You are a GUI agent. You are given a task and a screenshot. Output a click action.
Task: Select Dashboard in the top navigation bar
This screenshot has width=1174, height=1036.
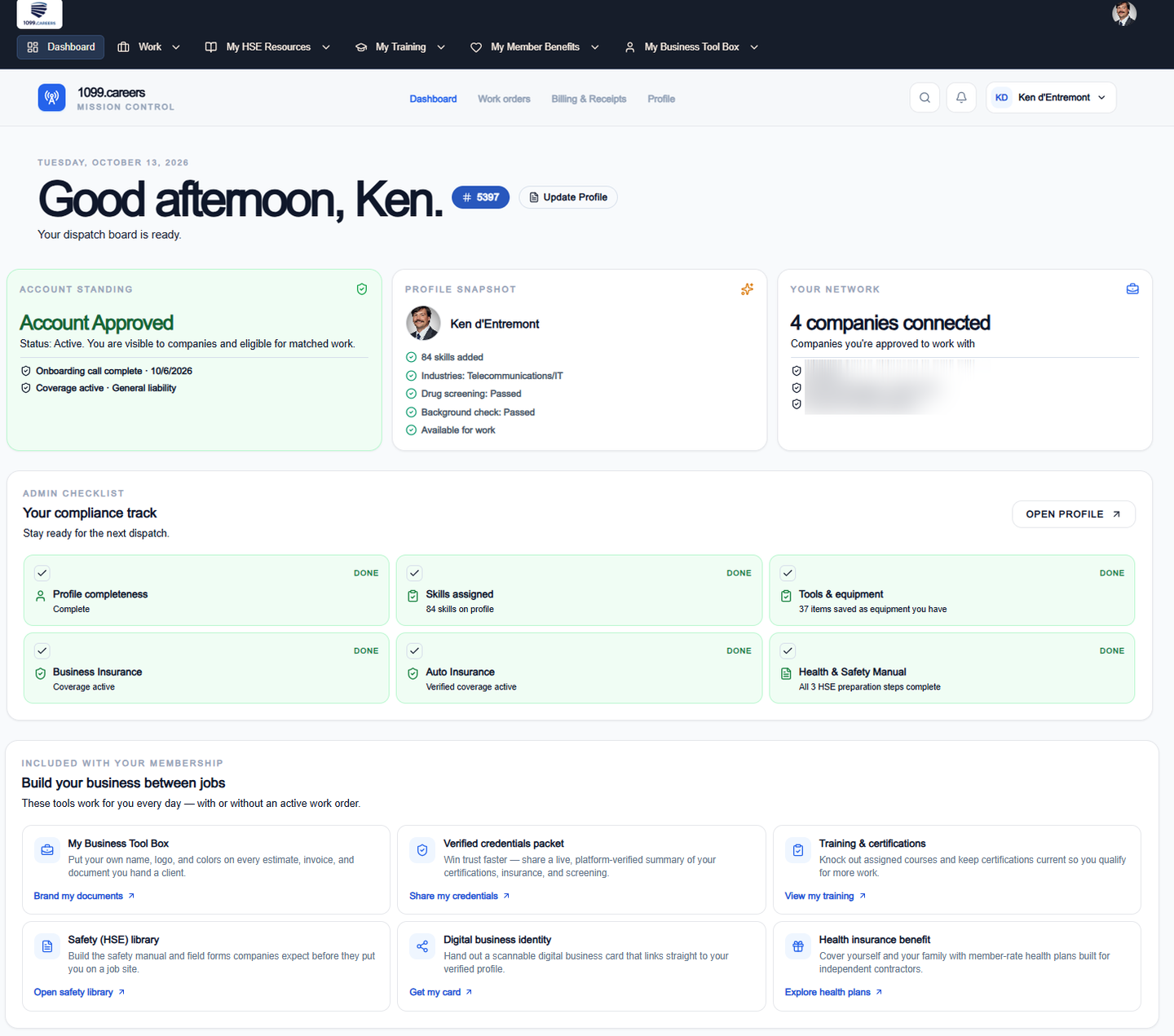coord(61,47)
